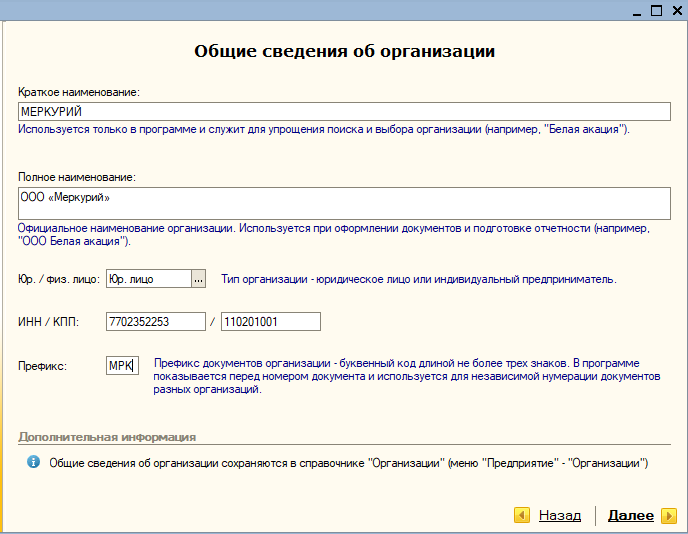688x534 pixels.
Task: Go to next step with Далее
Action: coord(631,515)
